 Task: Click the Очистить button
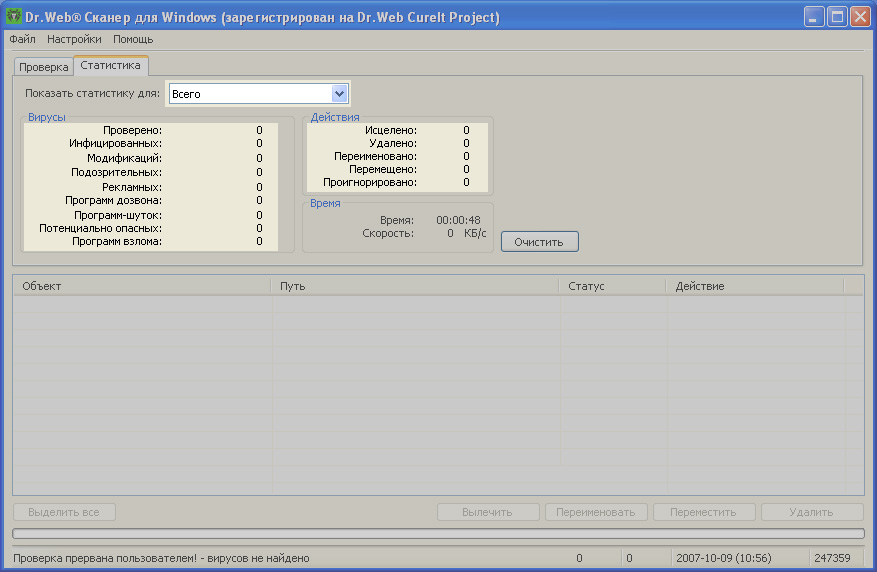[x=539, y=242]
